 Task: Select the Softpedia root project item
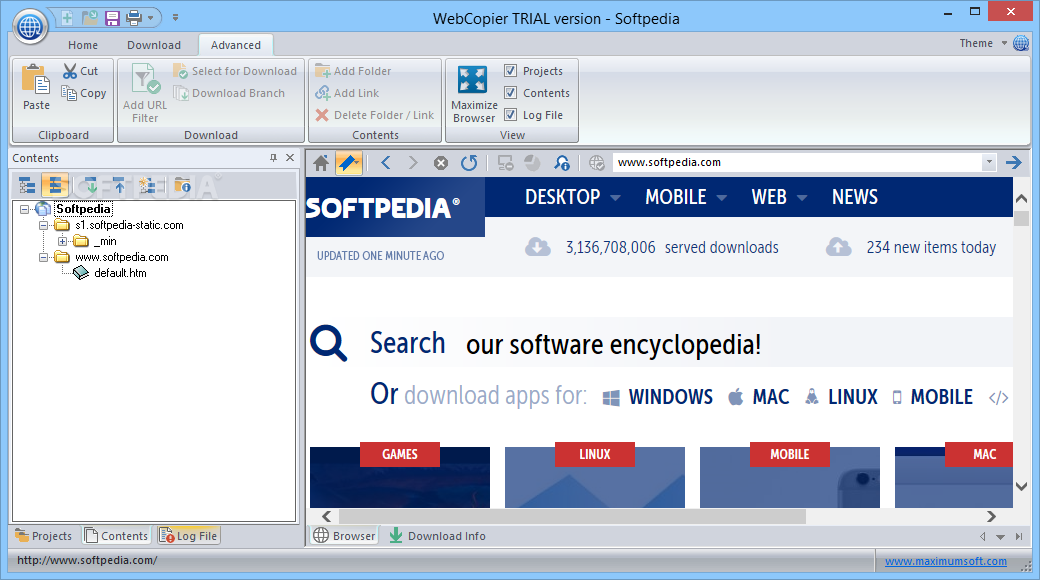(x=83, y=209)
